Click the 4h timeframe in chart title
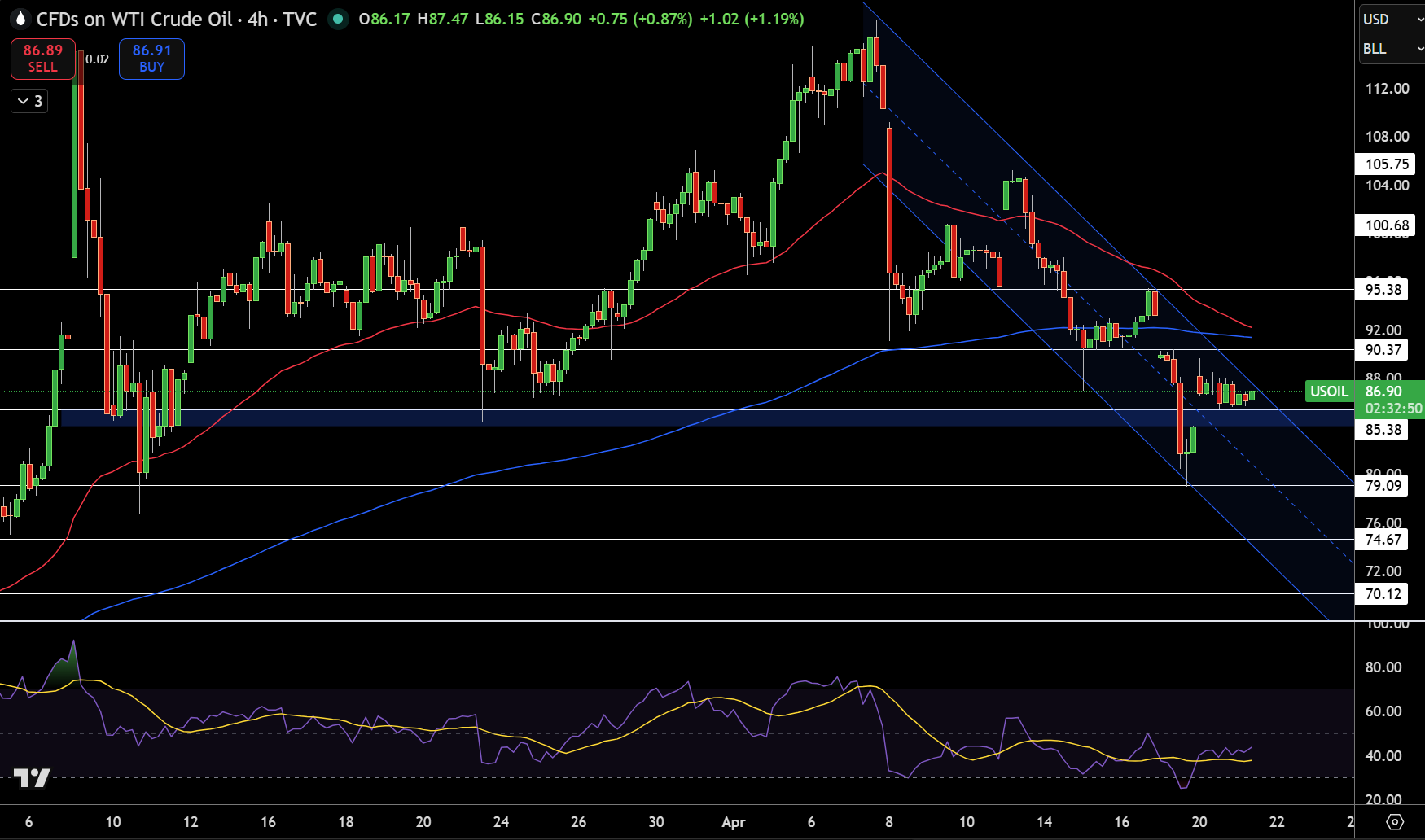This screenshot has height=840, width=1425. click(258, 19)
